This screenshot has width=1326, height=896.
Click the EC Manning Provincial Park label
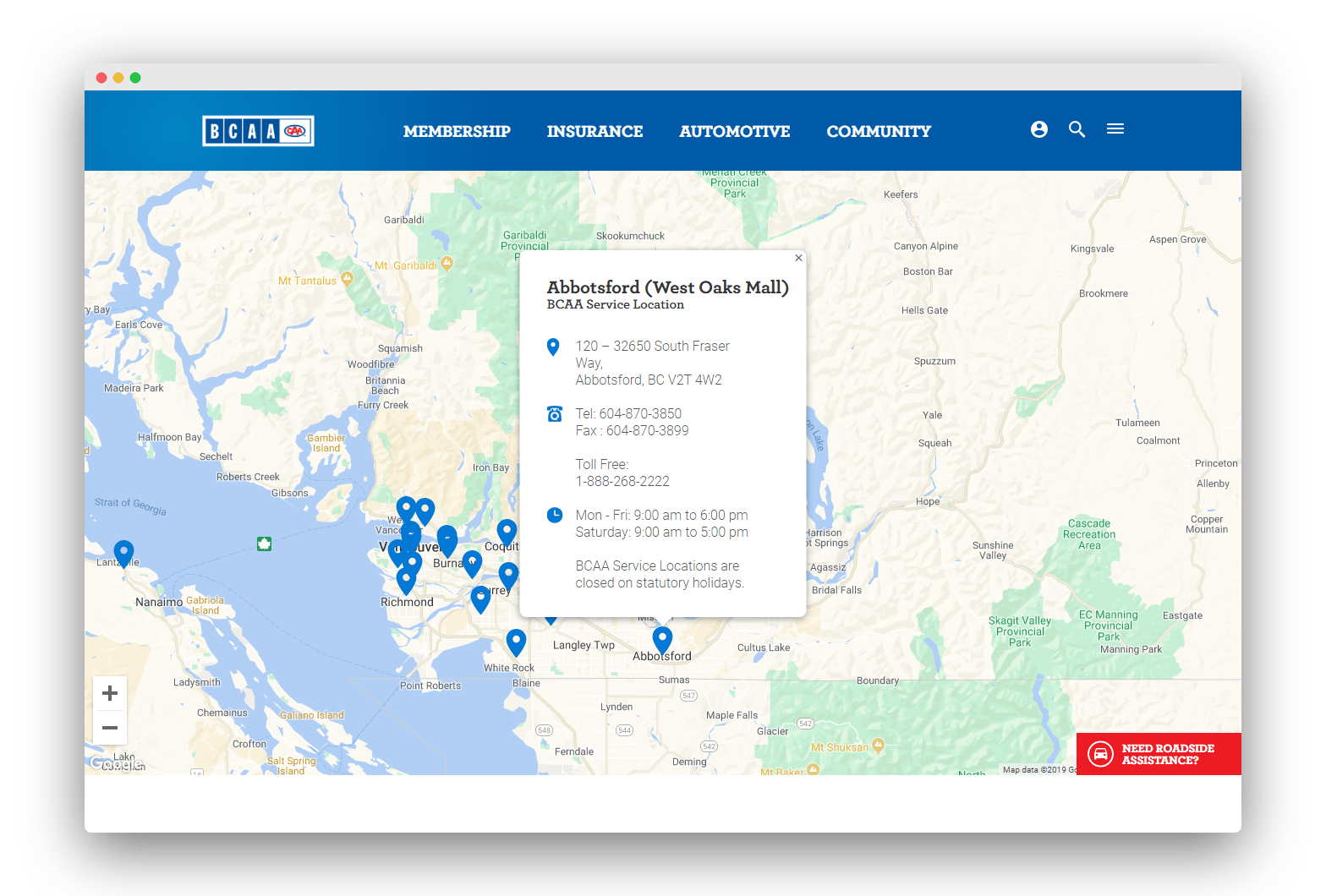pyautogui.click(x=1109, y=626)
